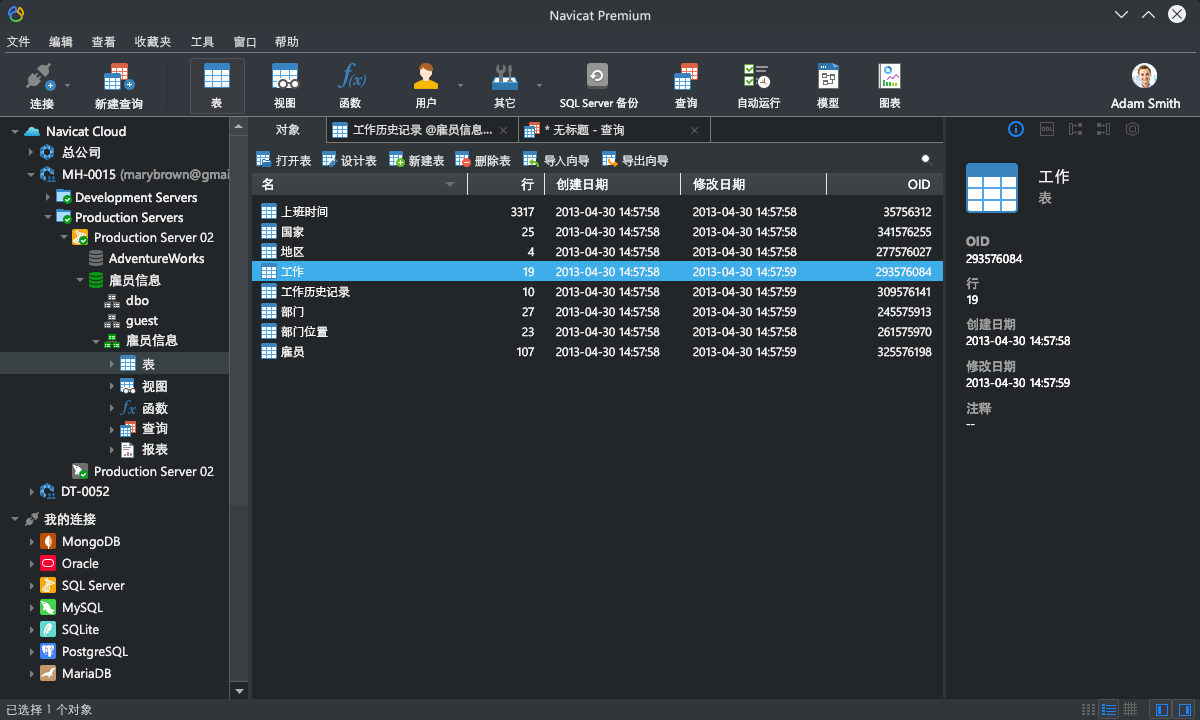Click the 其它 tools toolbar icon
The image size is (1200, 720).
point(504,78)
